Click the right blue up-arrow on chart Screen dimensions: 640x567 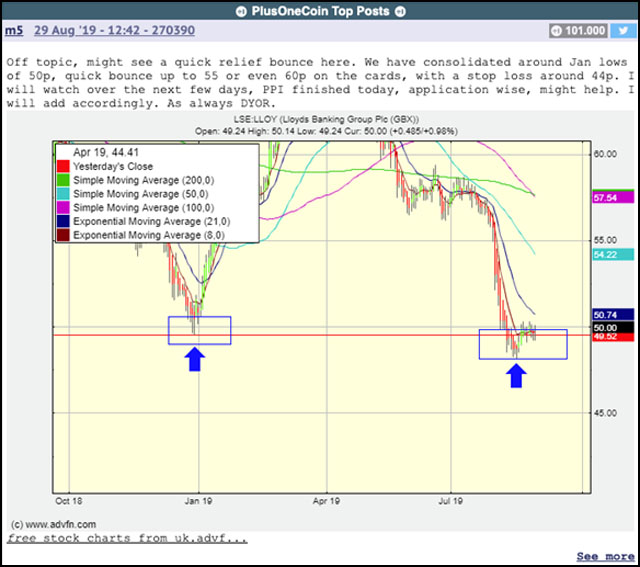point(516,374)
